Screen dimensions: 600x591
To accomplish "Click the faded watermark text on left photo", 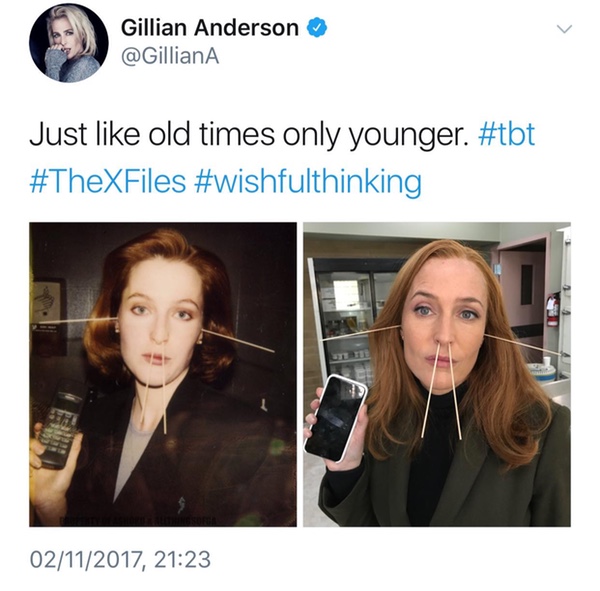I will coord(138,521).
